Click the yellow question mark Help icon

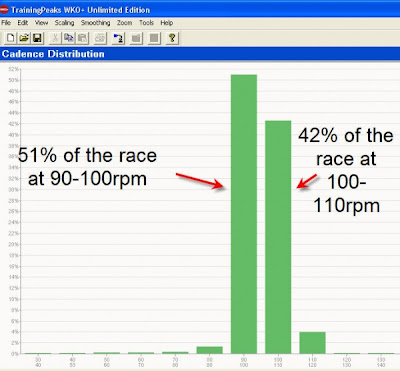tap(172, 38)
